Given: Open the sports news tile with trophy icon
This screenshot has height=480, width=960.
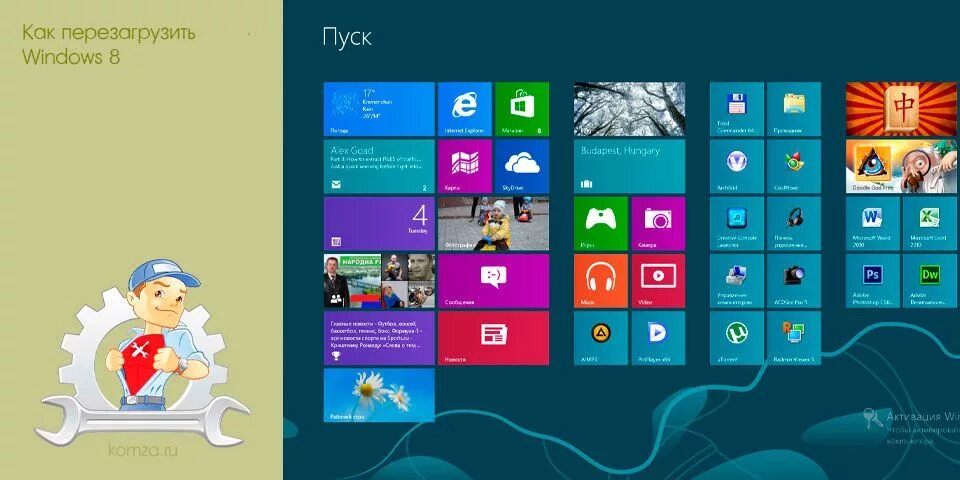Looking at the screenshot, I should coord(379,338).
